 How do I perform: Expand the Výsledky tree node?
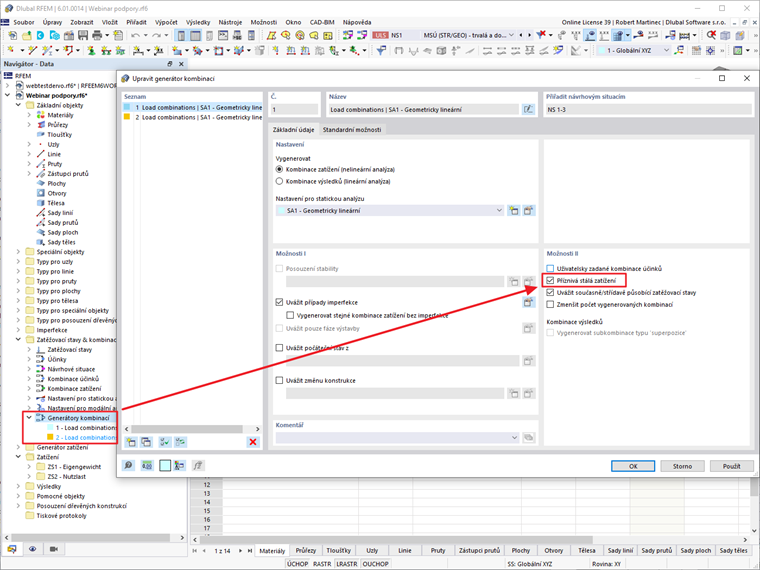(18, 487)
